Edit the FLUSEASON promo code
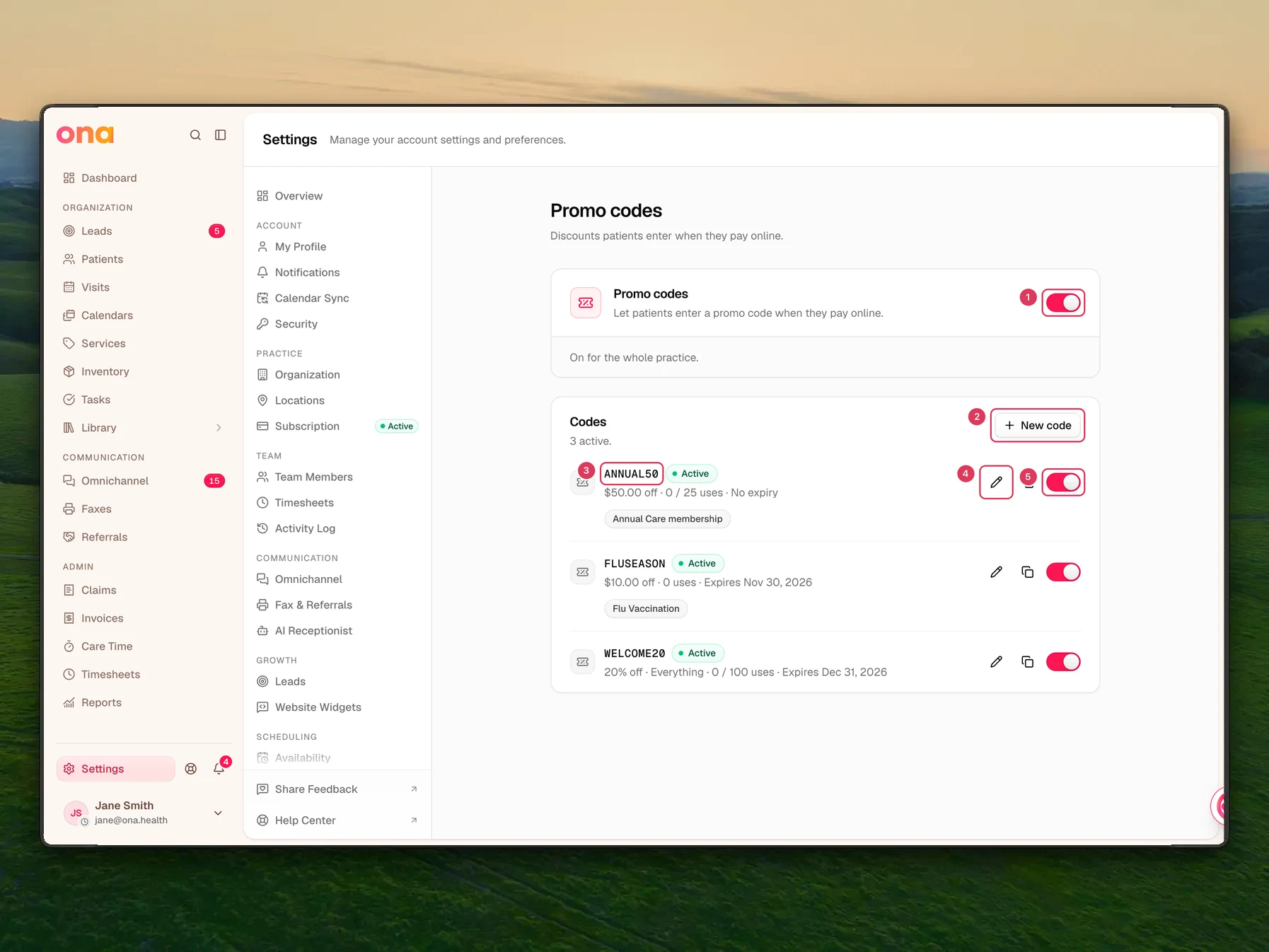This screenshot has width=1269, height=952. coord(996,572)
